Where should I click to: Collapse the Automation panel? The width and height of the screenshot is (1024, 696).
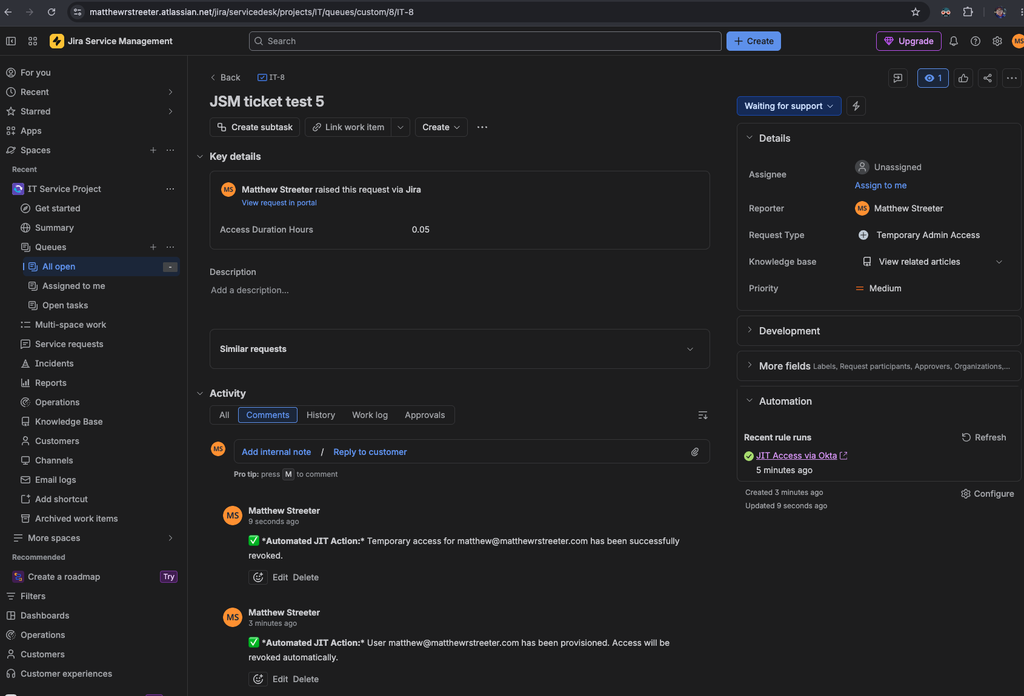[x=750, y=401]
